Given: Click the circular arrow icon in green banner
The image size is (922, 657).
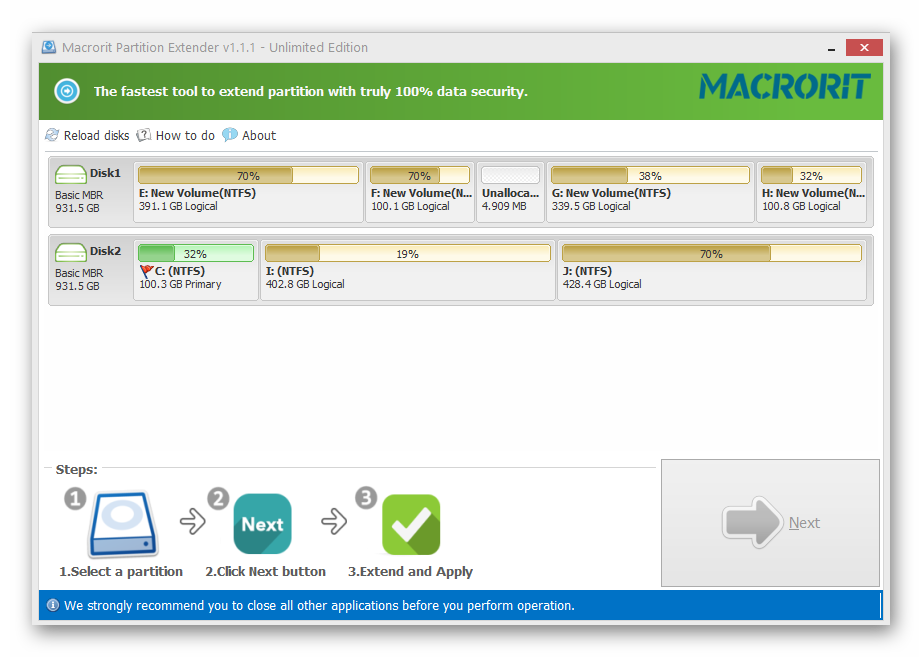Looking at the screenshot, I should click(x=67, y=91).
